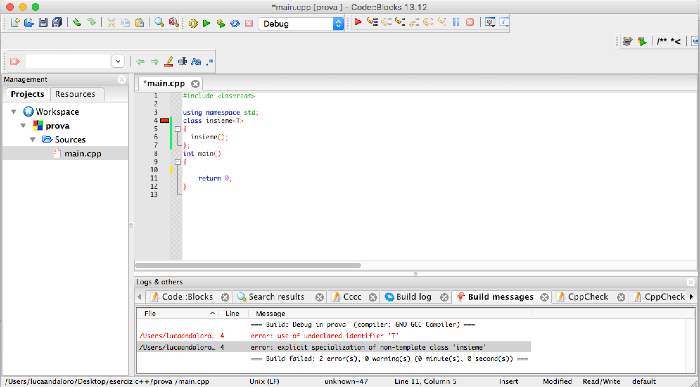Switch to the Resources tab
This screenshot has width=700, height=387.
(75, 94)
